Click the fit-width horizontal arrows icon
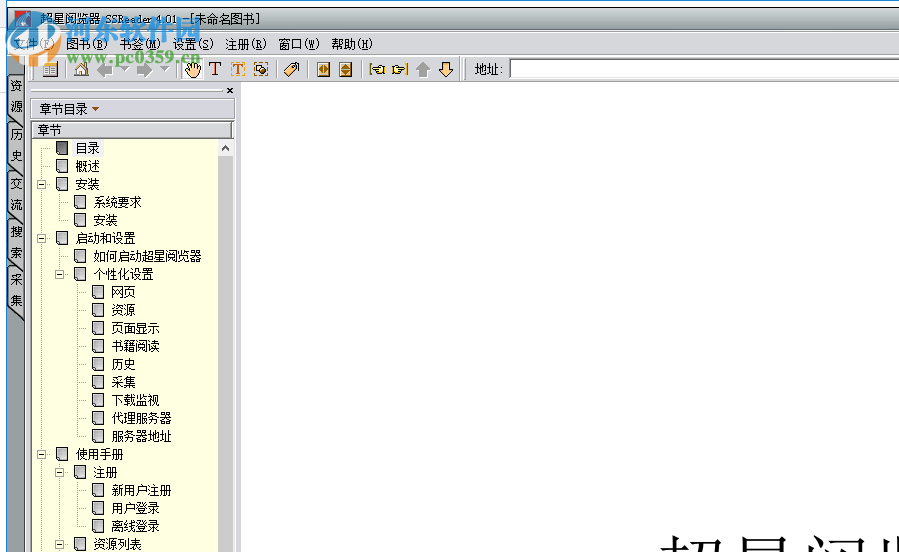This screenshot has height=552, width=899. click(323, 69)
